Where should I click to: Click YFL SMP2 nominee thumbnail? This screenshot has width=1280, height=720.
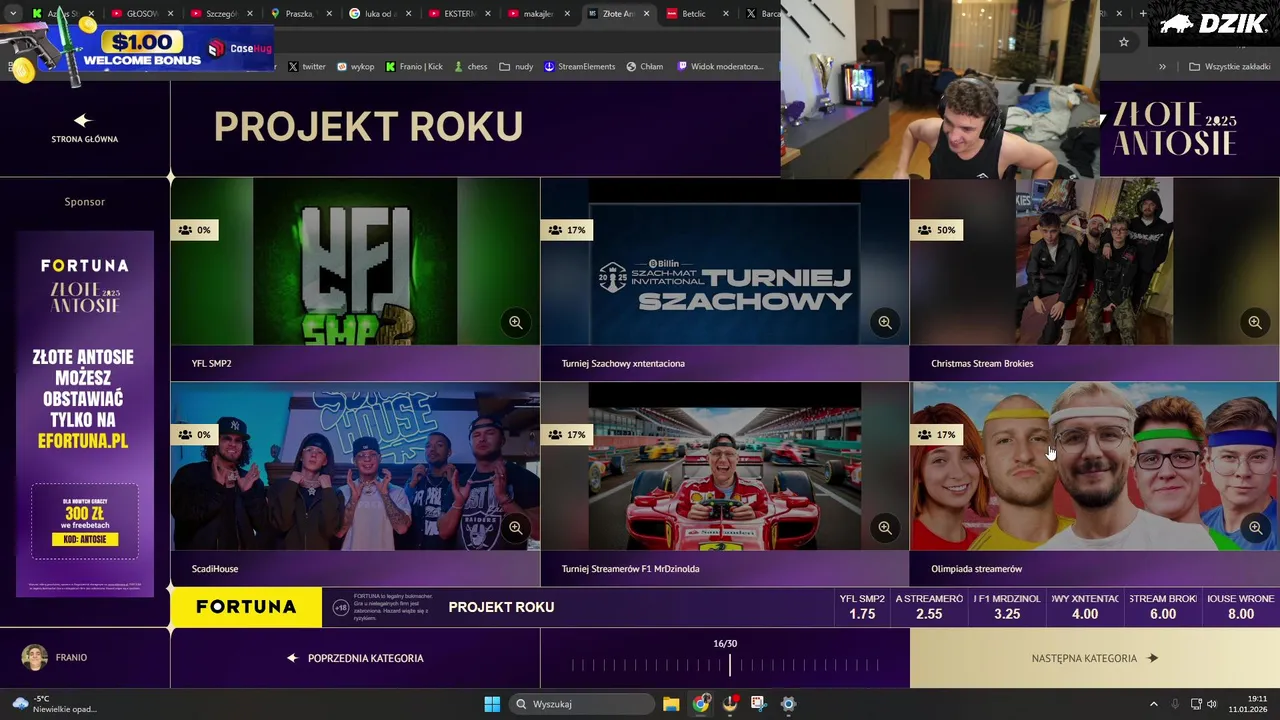click(355, 262)
